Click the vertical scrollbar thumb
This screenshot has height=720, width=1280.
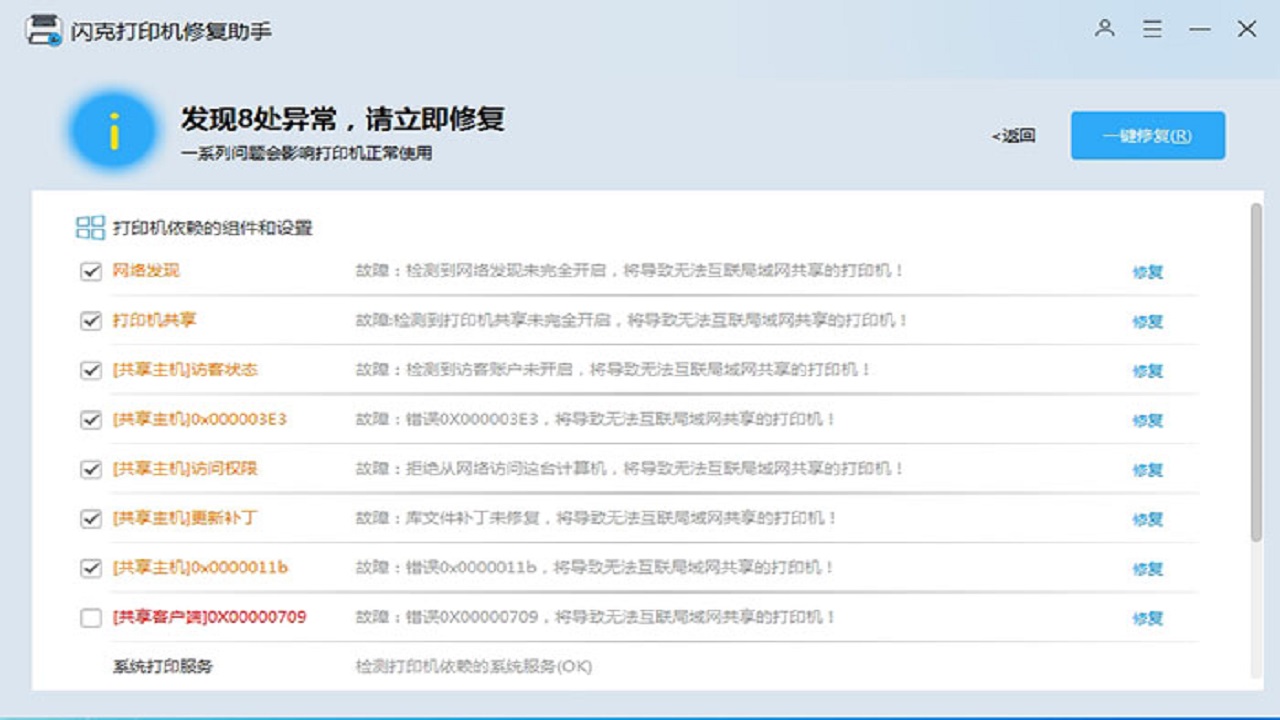tap(1256, 370)
